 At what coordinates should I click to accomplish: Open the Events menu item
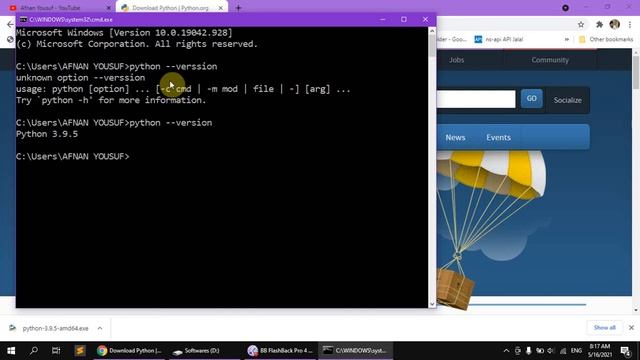498,138
